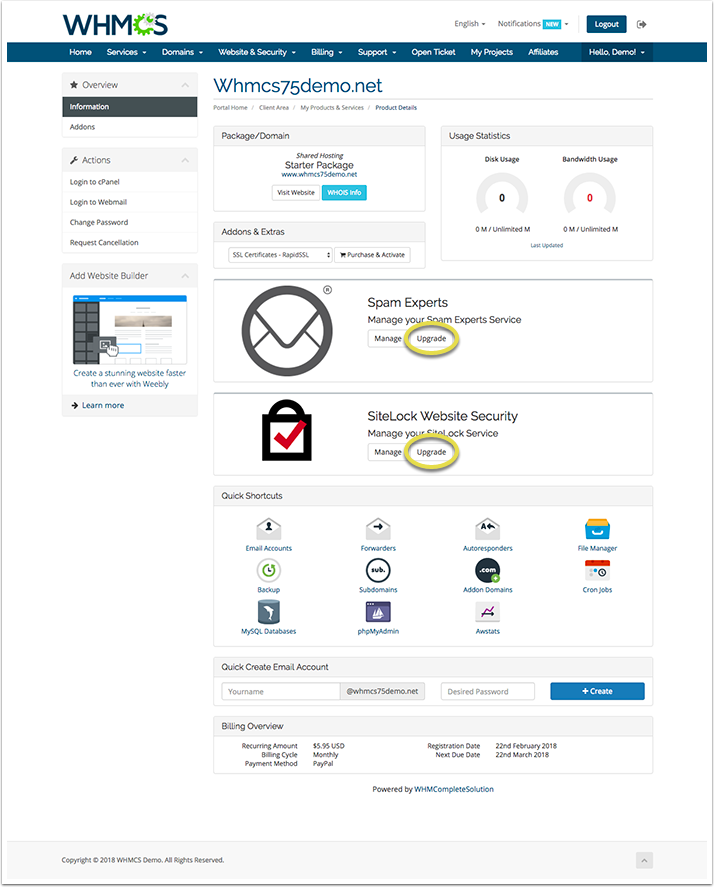This screenshot has height=887, width=714.
Task: Open the Email Accounts shortcut icon
Action: tap(269, 528)
